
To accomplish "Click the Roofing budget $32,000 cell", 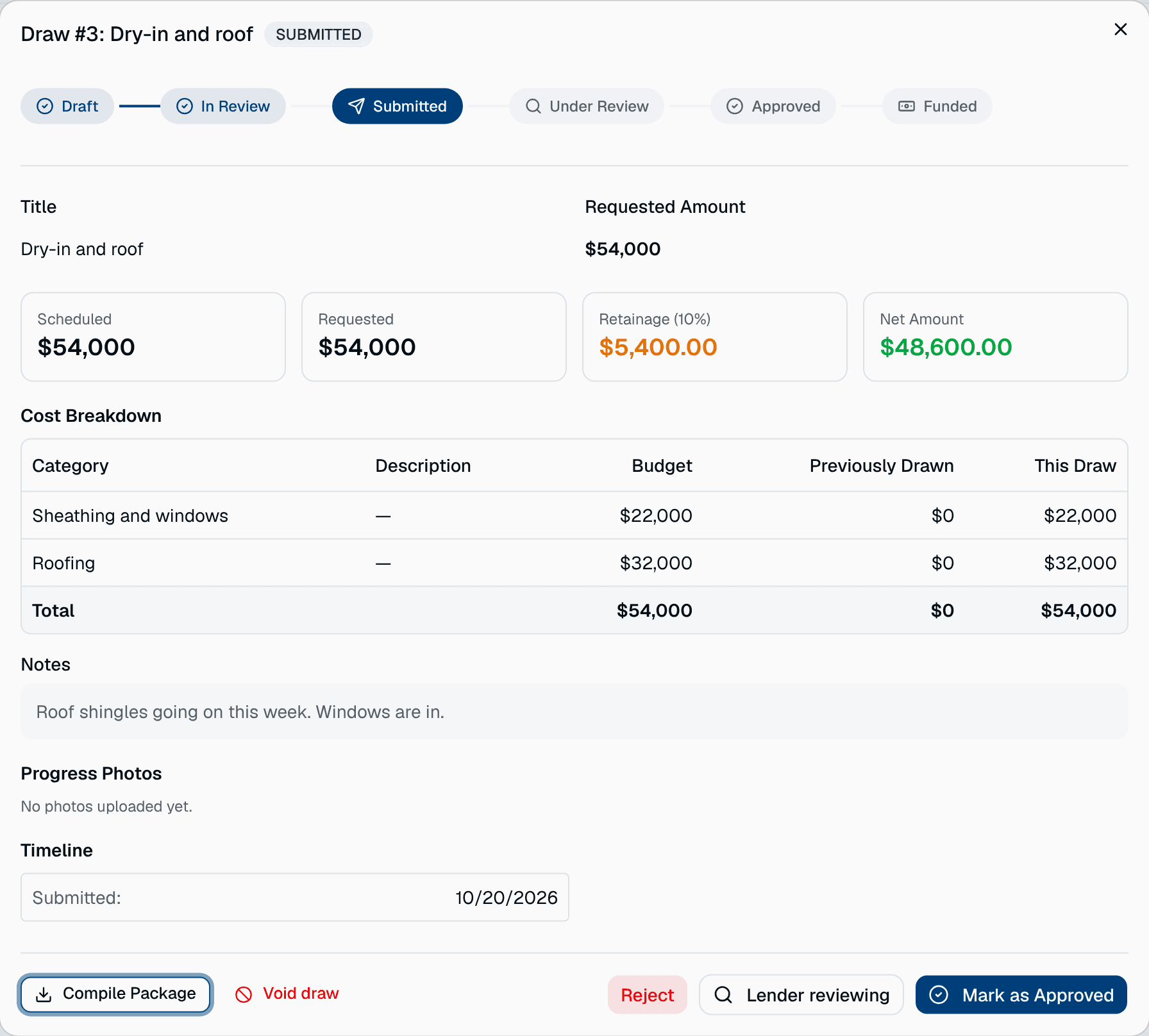I will coord(656,563).
